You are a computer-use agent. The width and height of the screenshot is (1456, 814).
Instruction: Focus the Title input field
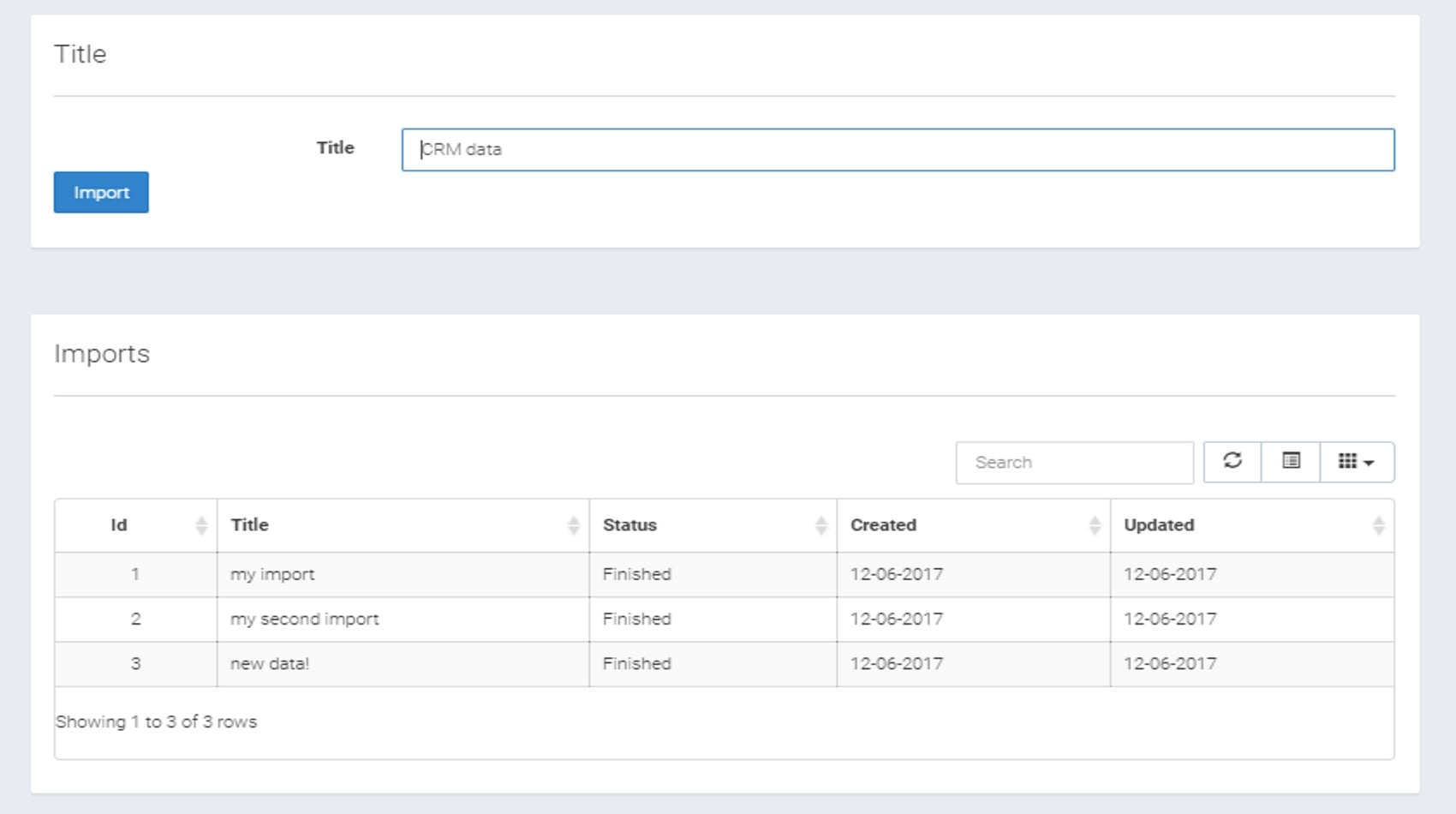click(x=898, y=150)
